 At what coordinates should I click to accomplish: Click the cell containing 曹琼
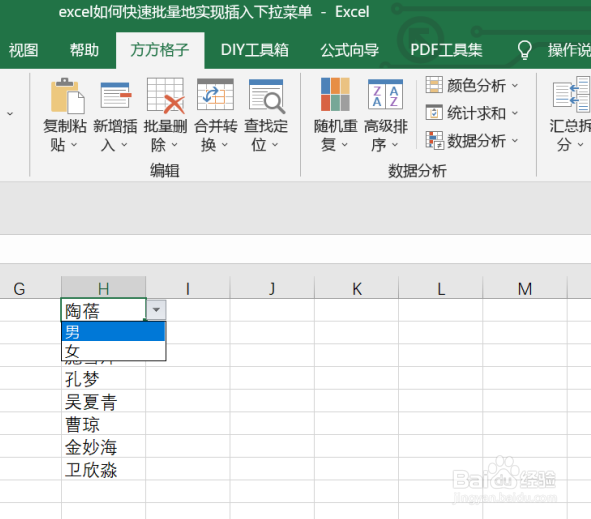(104, 423)
